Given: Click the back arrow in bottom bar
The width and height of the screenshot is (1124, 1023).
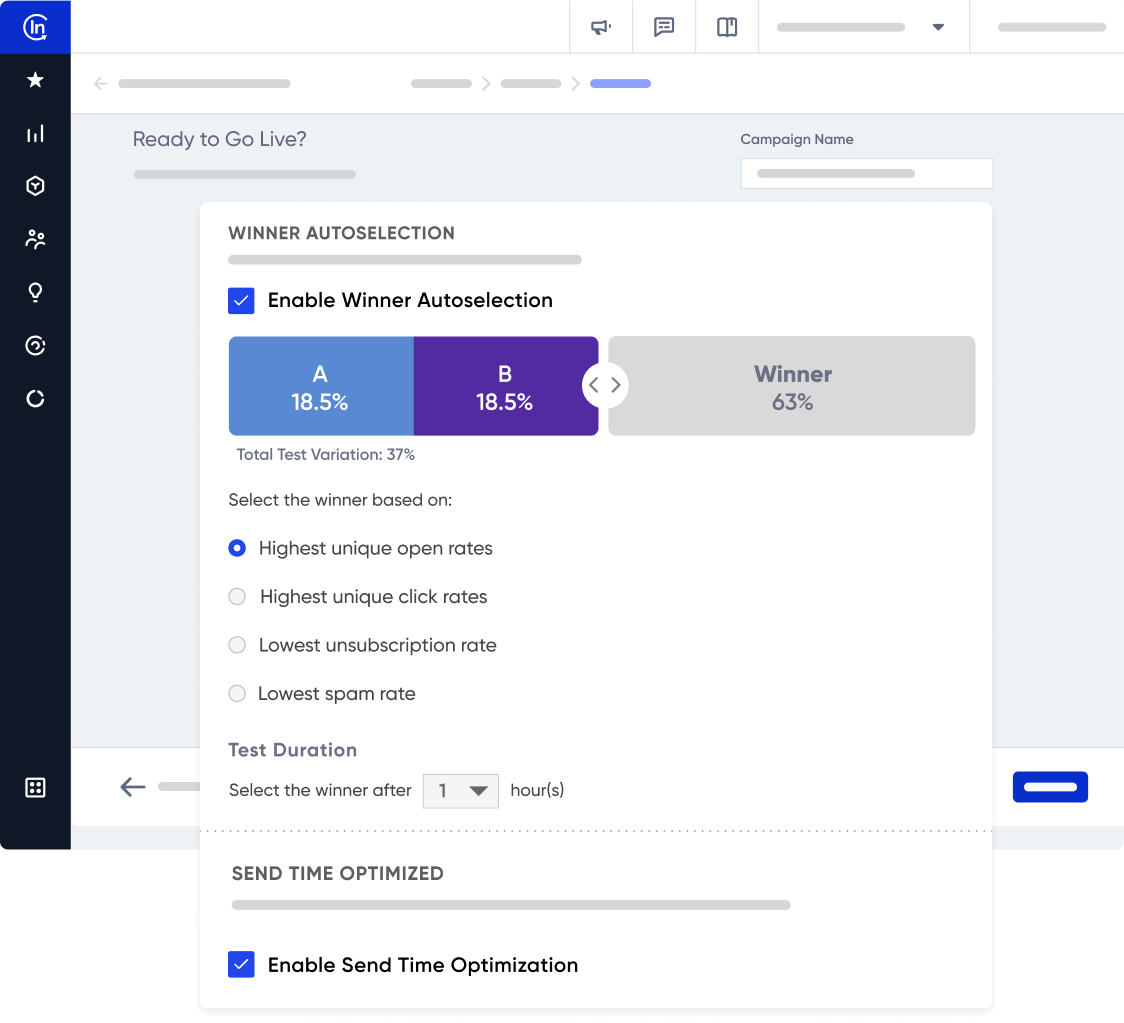Looking at the screenshot, I should 133,787.
